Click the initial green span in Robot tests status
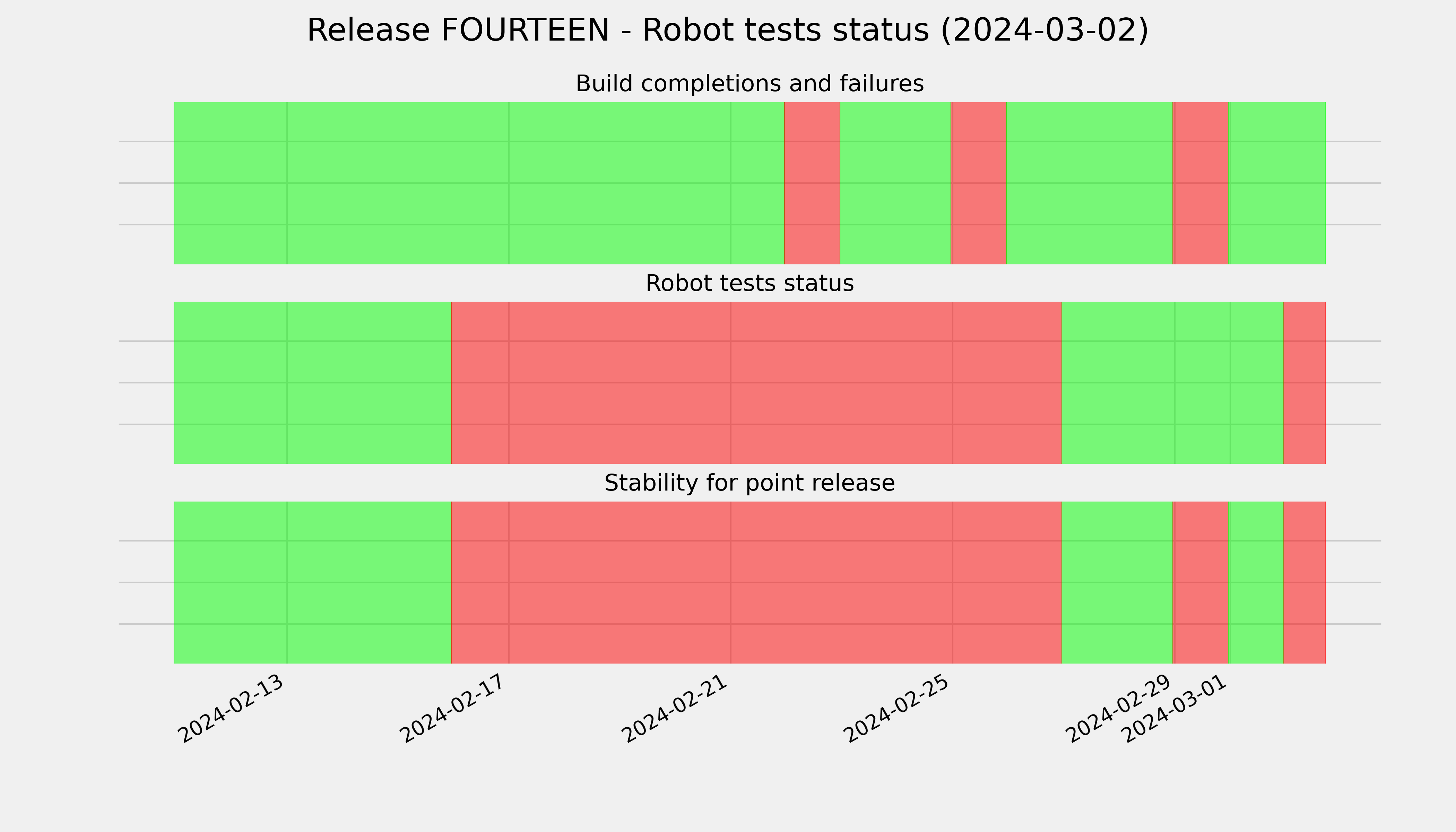 click(313, 383)
